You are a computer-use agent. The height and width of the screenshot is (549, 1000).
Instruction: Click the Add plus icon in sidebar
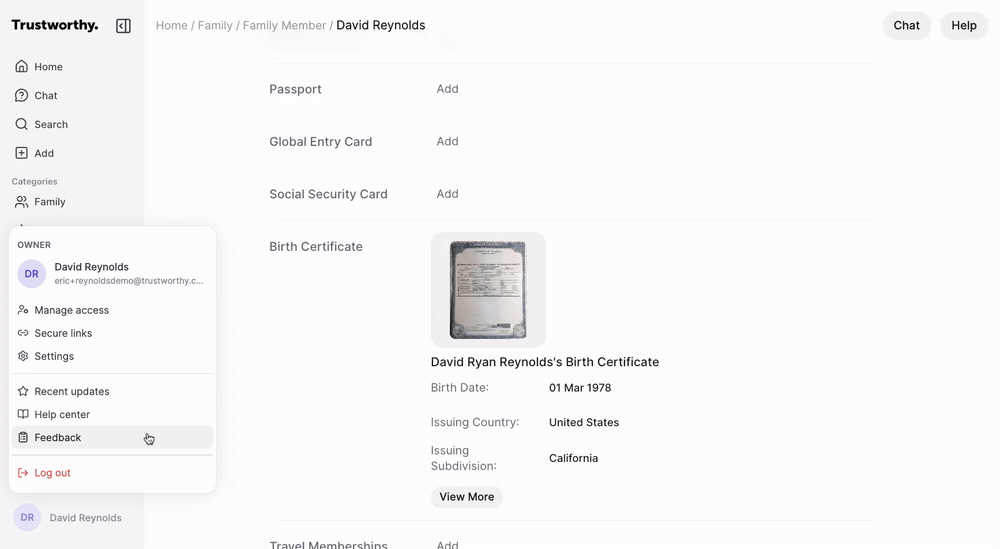pos(22,154)
